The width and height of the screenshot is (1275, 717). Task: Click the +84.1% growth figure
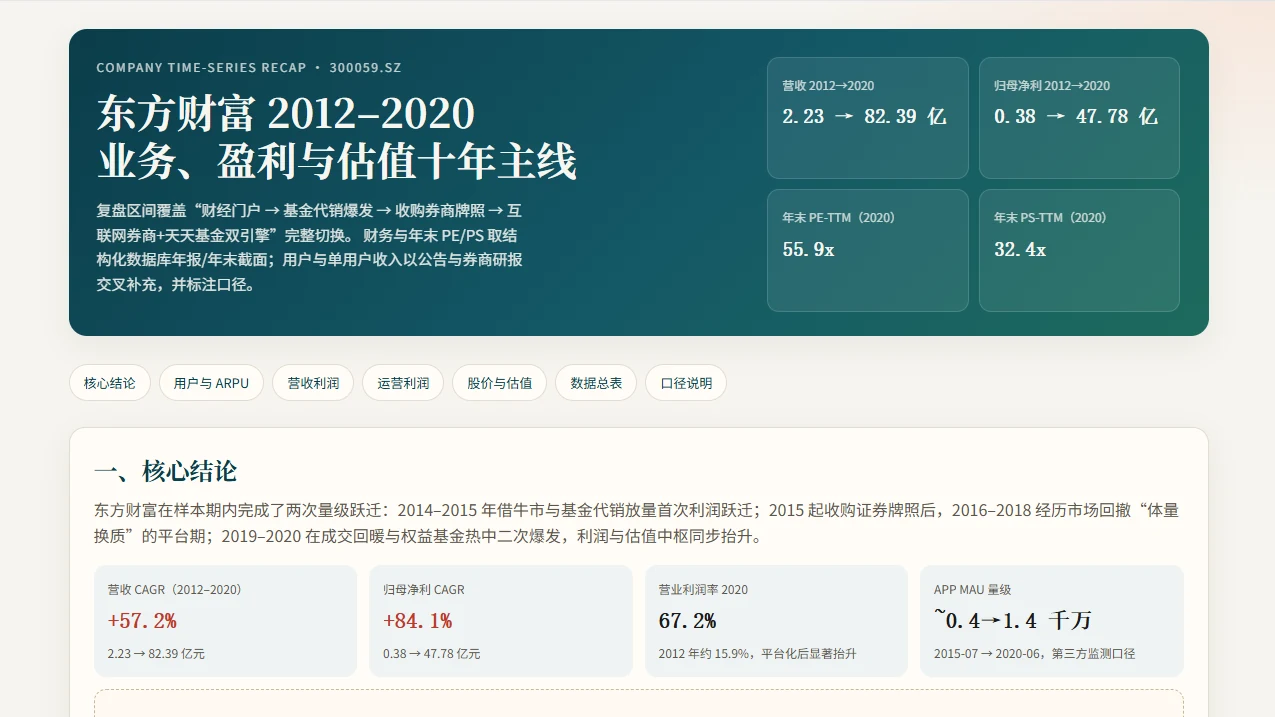tap(417, 621)
